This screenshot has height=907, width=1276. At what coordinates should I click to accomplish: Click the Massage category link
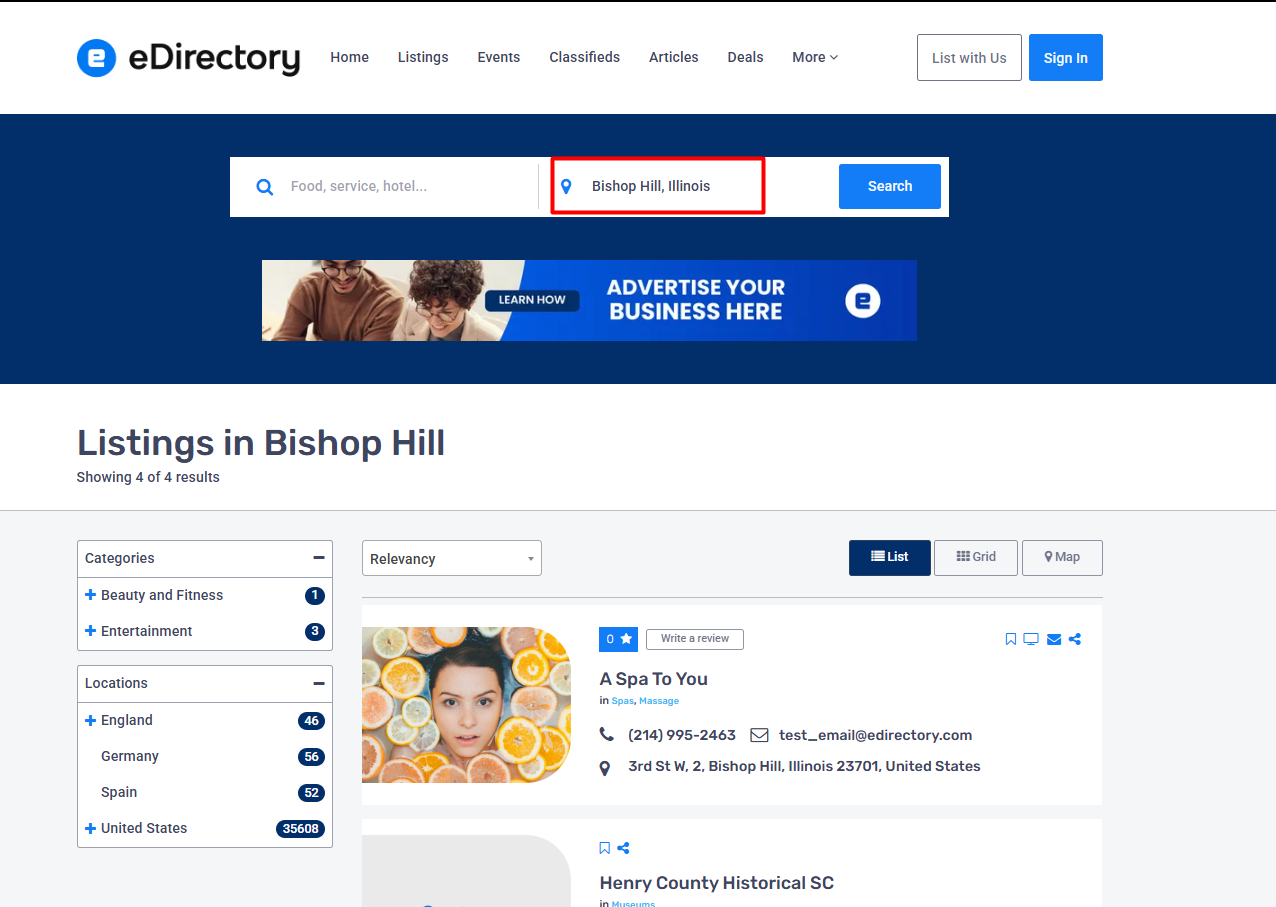coord(659,701)
